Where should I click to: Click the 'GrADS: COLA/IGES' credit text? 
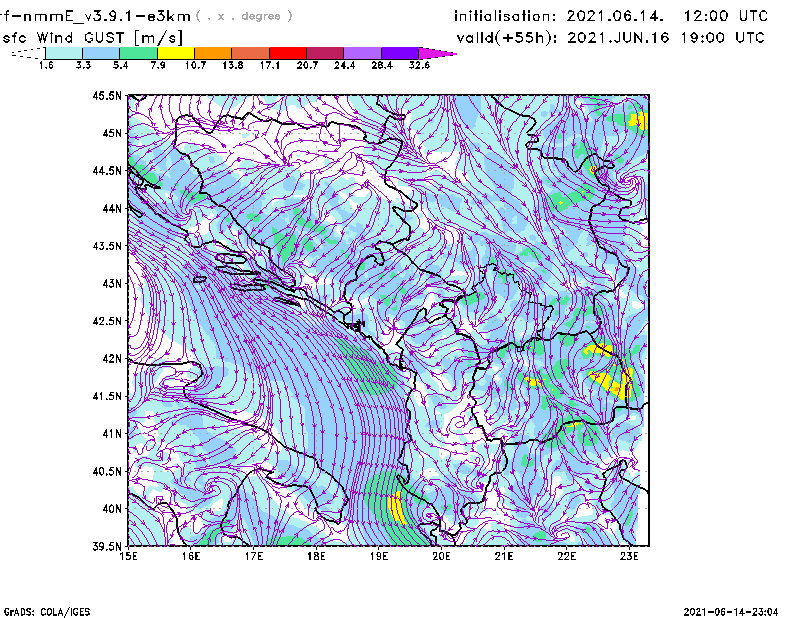47,612
